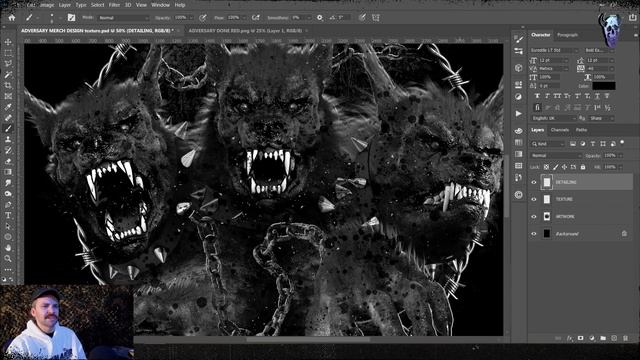This screenshot has height=360, width=640.
Task: Open the Edit Toolbar three-dots menu
Action: click(8, 269)
